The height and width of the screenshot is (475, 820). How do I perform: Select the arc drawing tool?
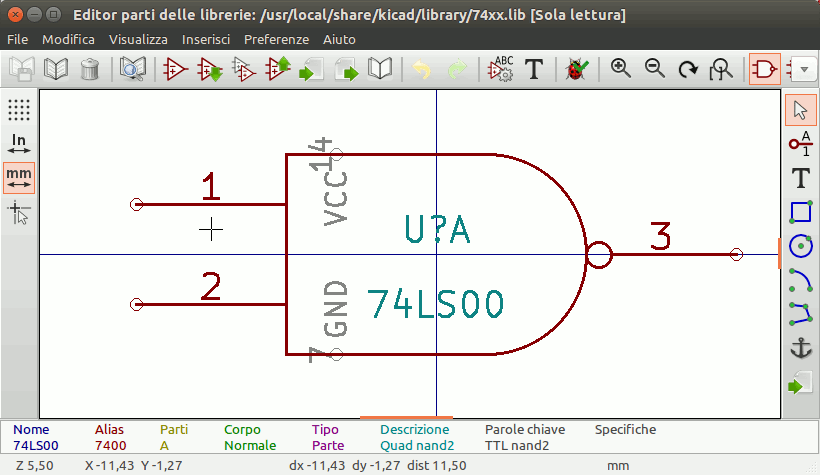tap(800, 279)
